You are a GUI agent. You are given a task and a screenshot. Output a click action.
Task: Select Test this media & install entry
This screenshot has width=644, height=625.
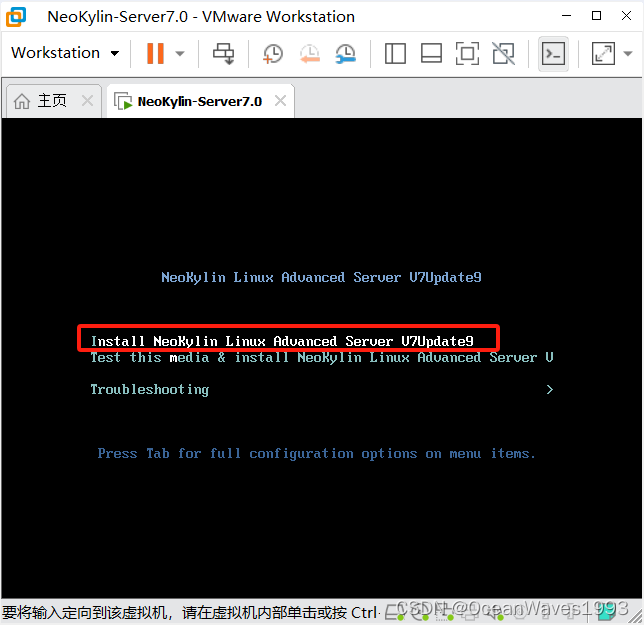[322, 357]
